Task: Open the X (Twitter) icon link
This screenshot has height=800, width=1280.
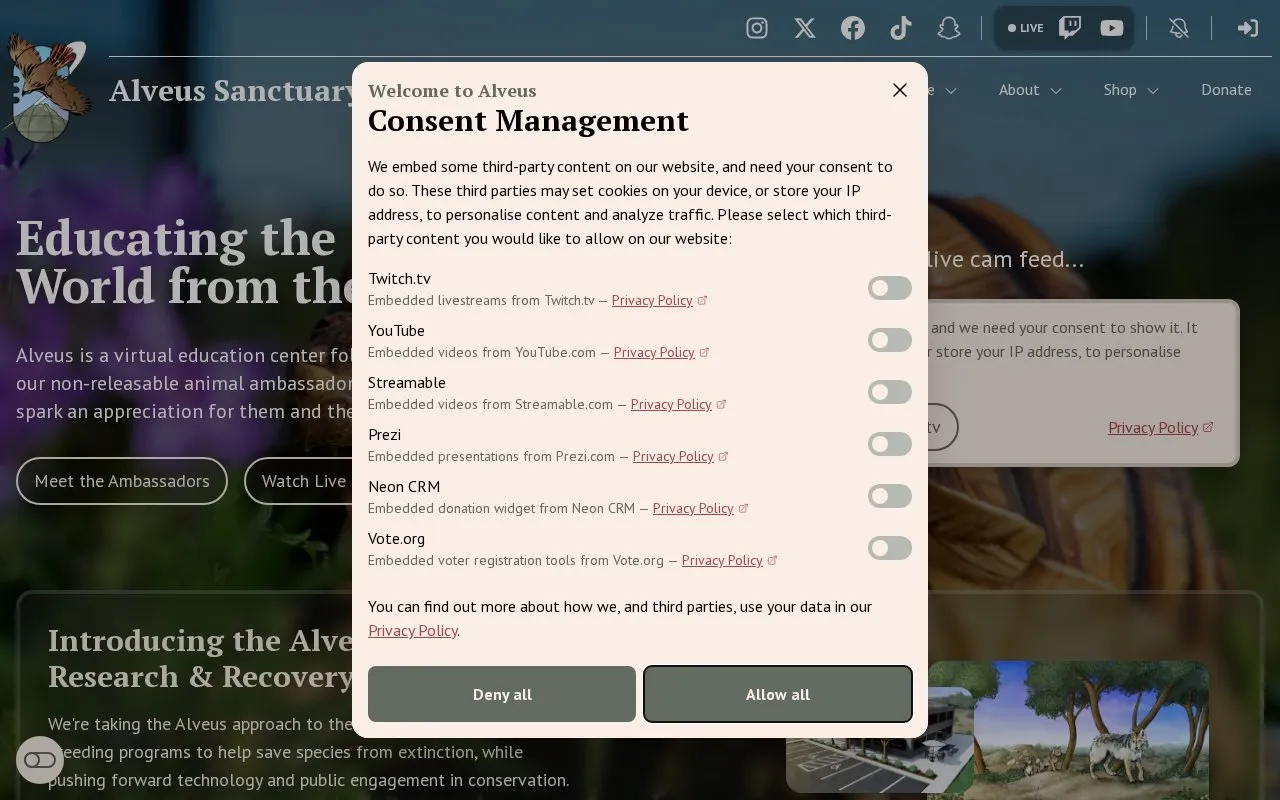Action: pyautogui.click(x=805, y=28)
